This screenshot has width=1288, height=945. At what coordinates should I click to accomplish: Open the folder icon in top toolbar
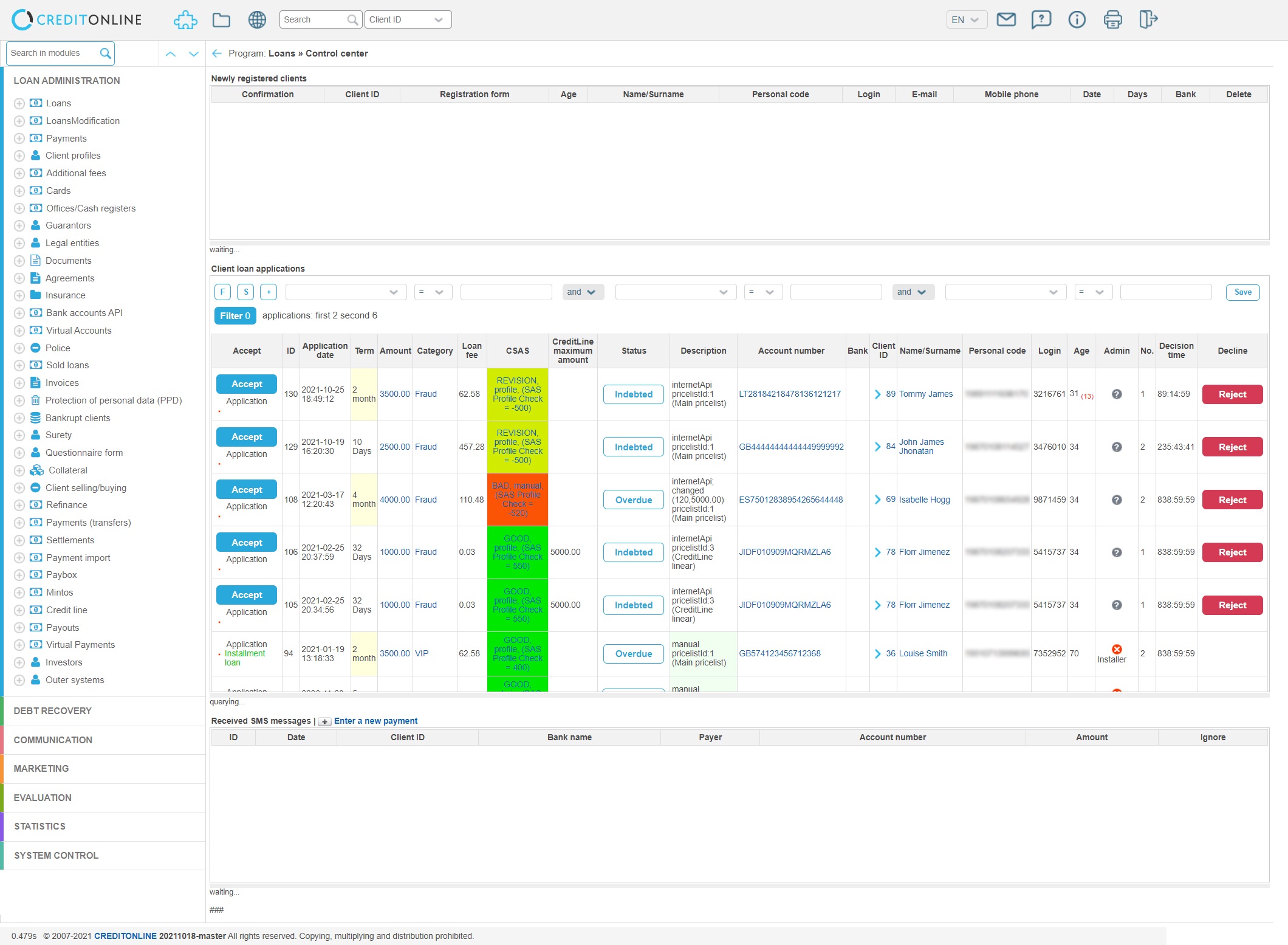coord(221,20)
